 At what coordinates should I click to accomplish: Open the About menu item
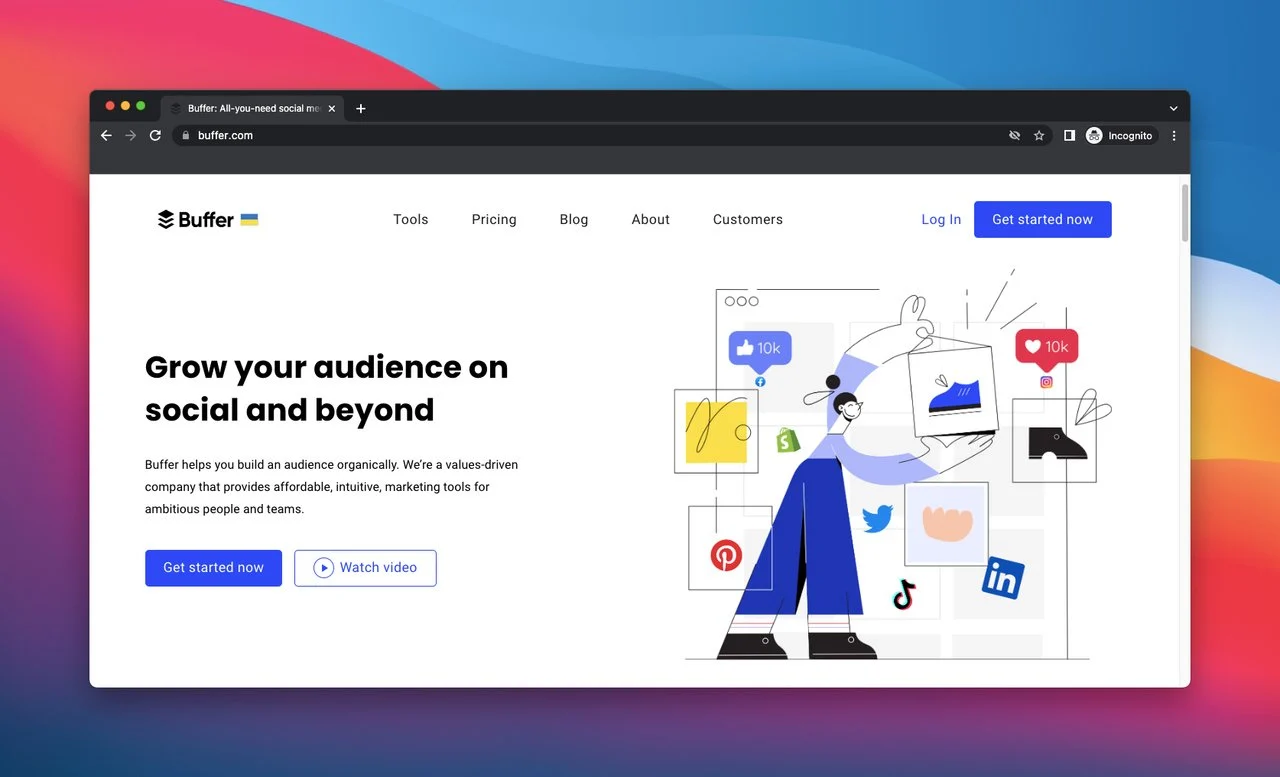pos(651,220)
